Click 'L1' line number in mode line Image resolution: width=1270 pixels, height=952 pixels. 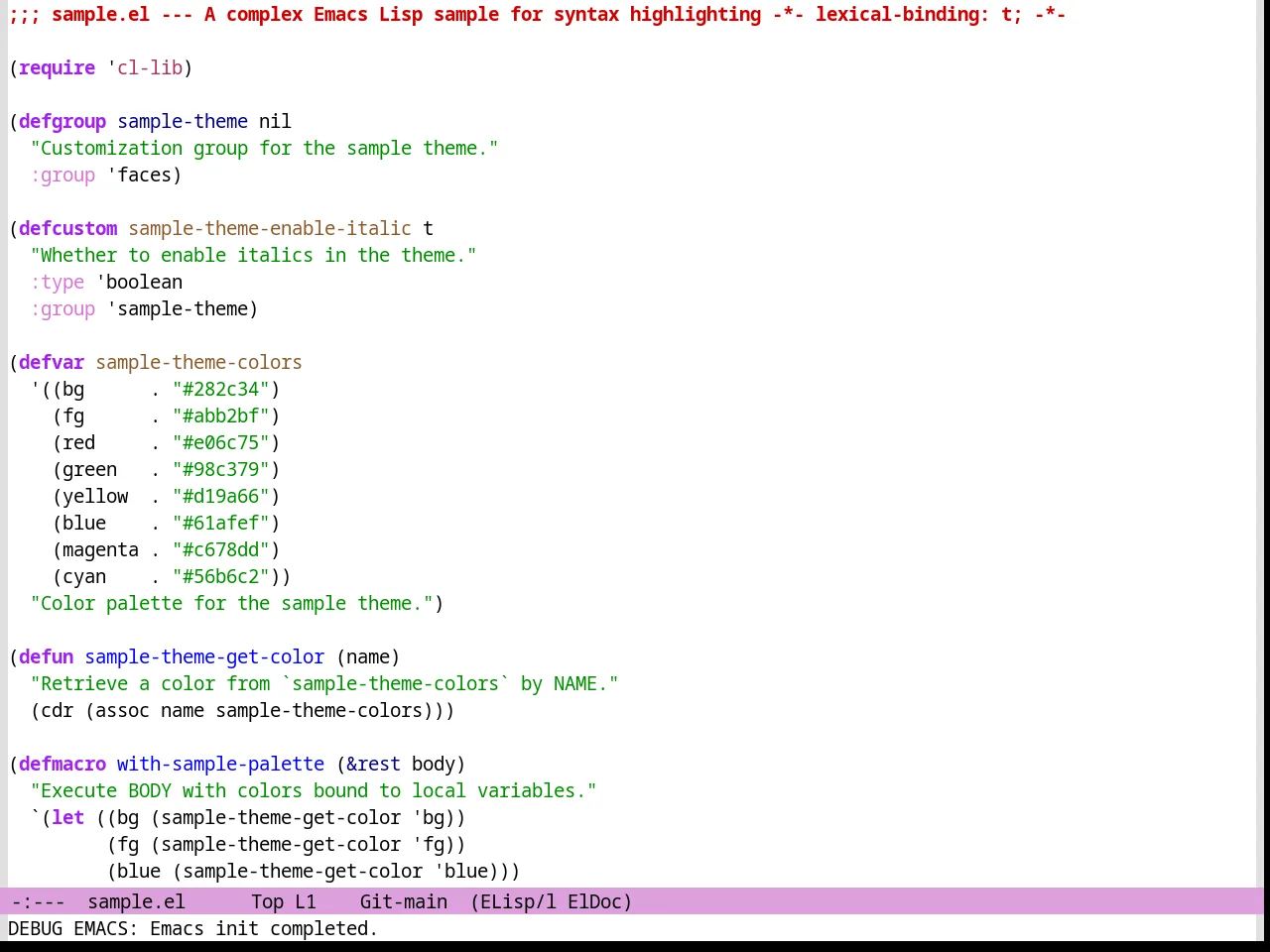[x=305, y=901]
